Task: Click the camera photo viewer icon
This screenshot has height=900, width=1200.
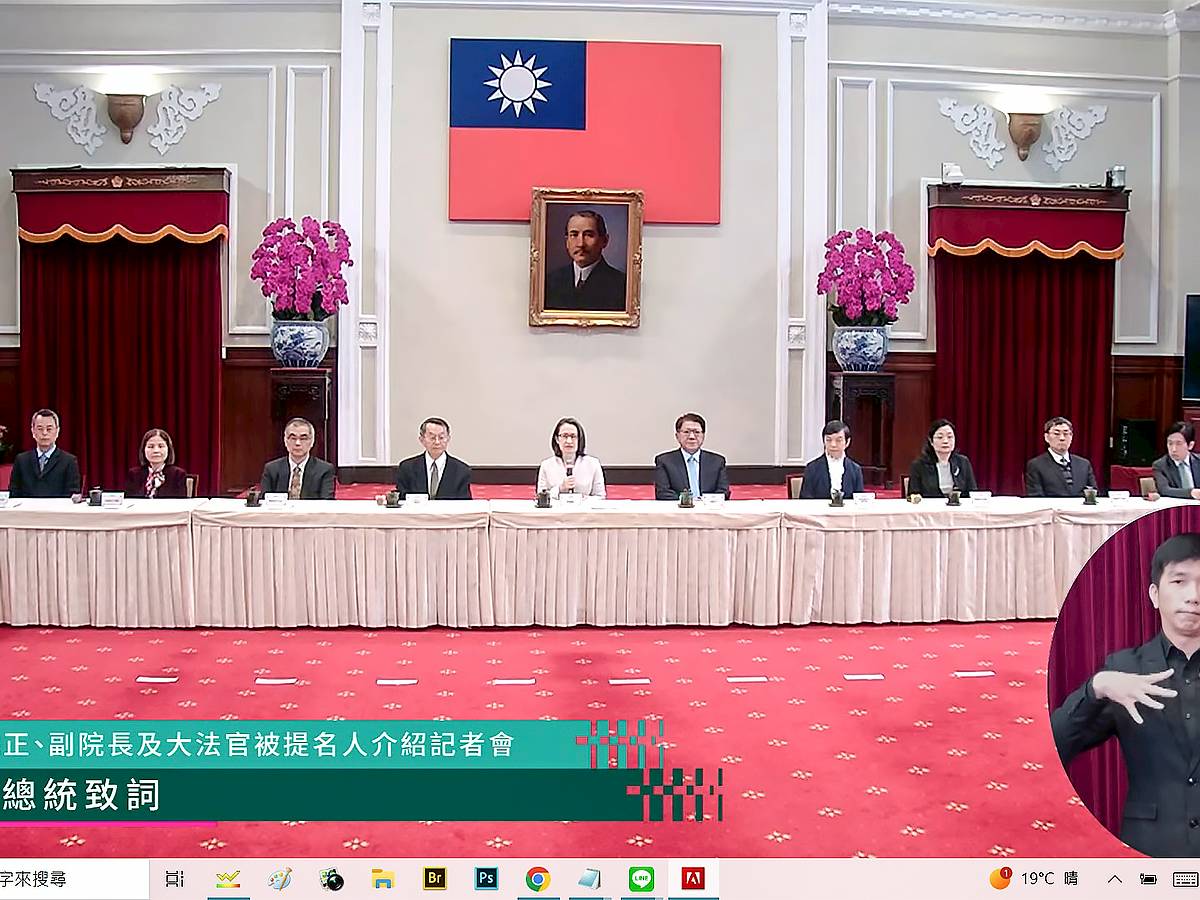Action: coord(331,879)
